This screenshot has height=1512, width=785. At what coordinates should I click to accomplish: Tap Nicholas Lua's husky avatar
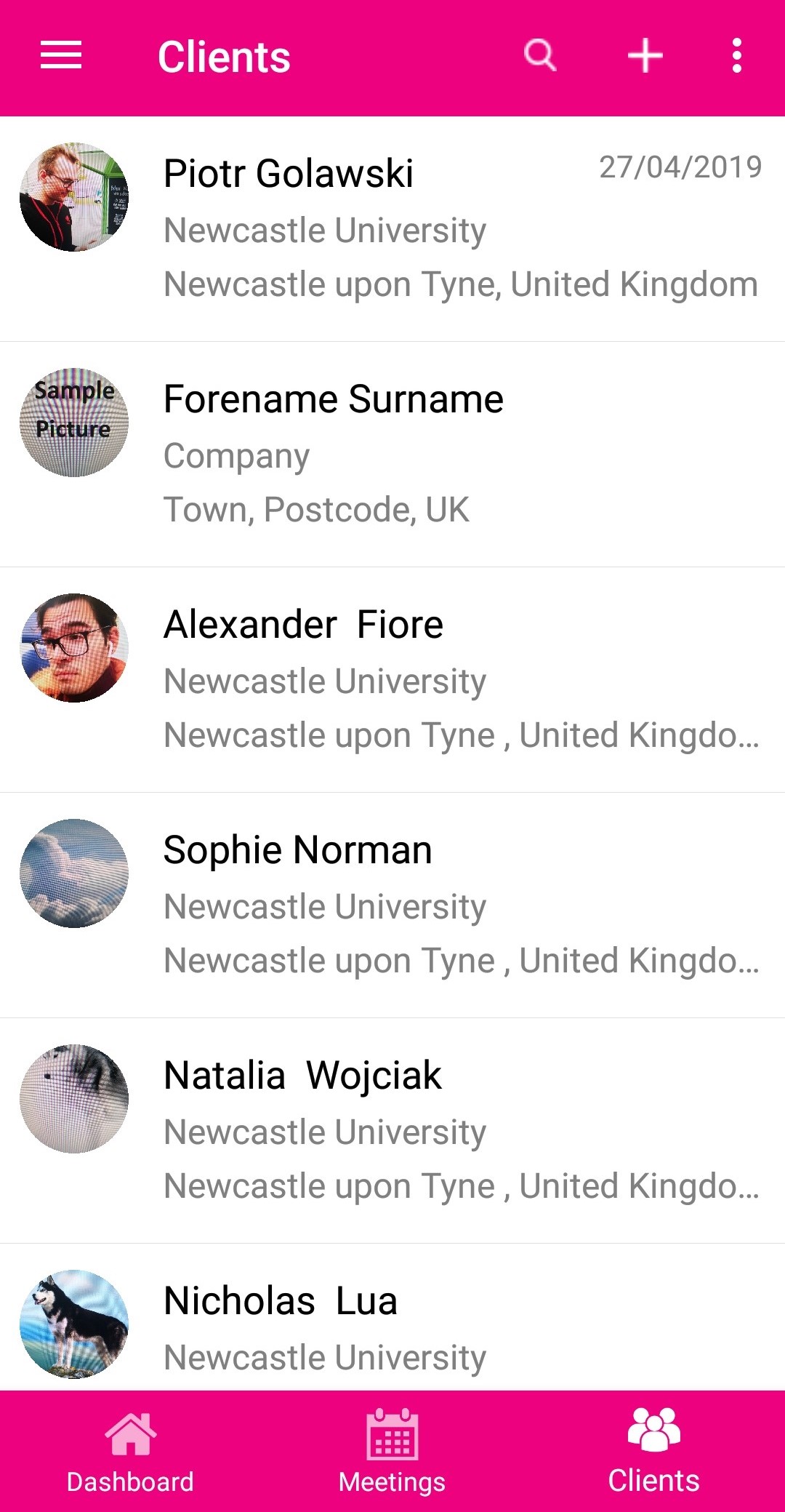pyautogui.click(x=74, y=1324)
